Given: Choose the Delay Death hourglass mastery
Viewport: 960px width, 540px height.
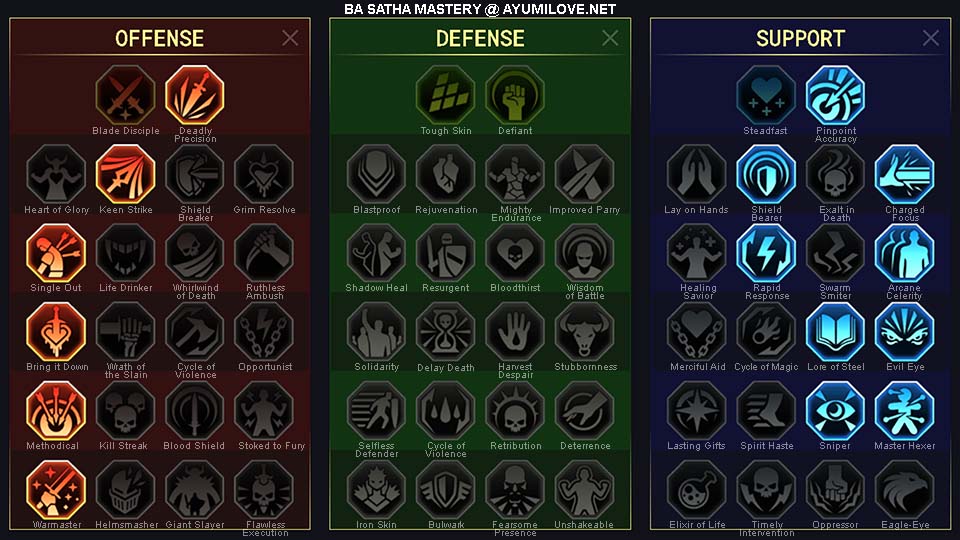Looking at the screenshot, I should (x=446, y=332).
